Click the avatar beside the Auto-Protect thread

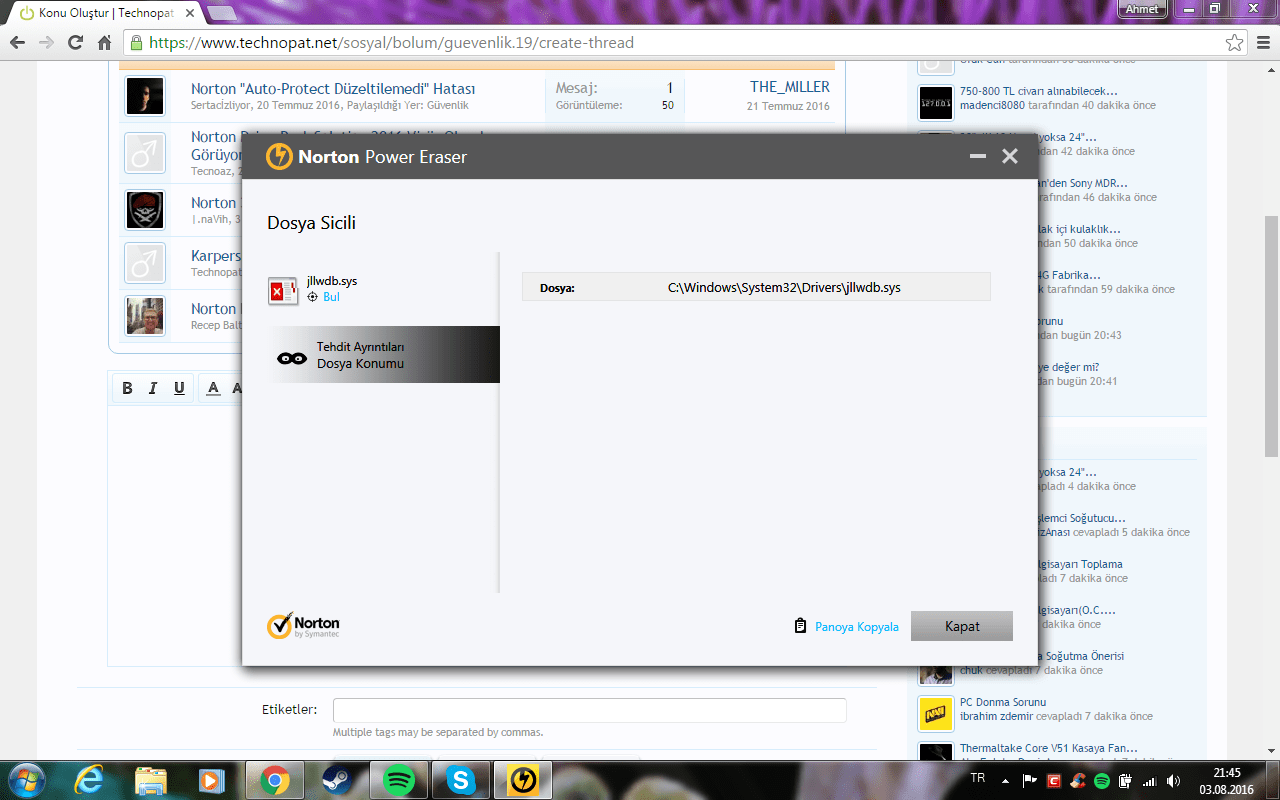[145, 96]
